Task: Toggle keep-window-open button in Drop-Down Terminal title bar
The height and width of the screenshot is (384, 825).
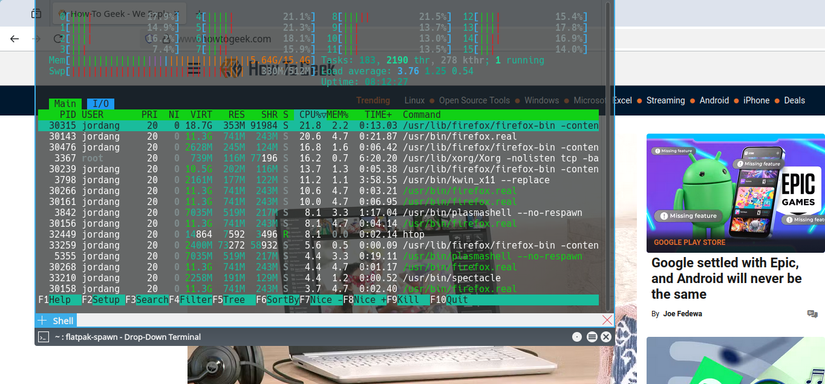Action: [x=577, y=337]
